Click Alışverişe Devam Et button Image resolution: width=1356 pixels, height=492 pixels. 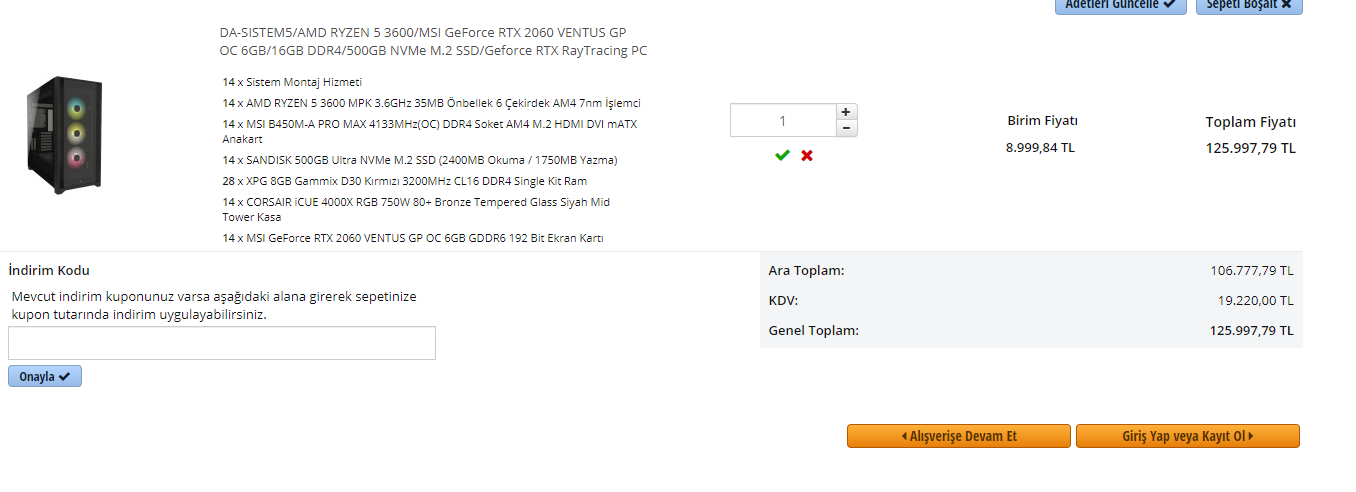click(x=959, y=436)
